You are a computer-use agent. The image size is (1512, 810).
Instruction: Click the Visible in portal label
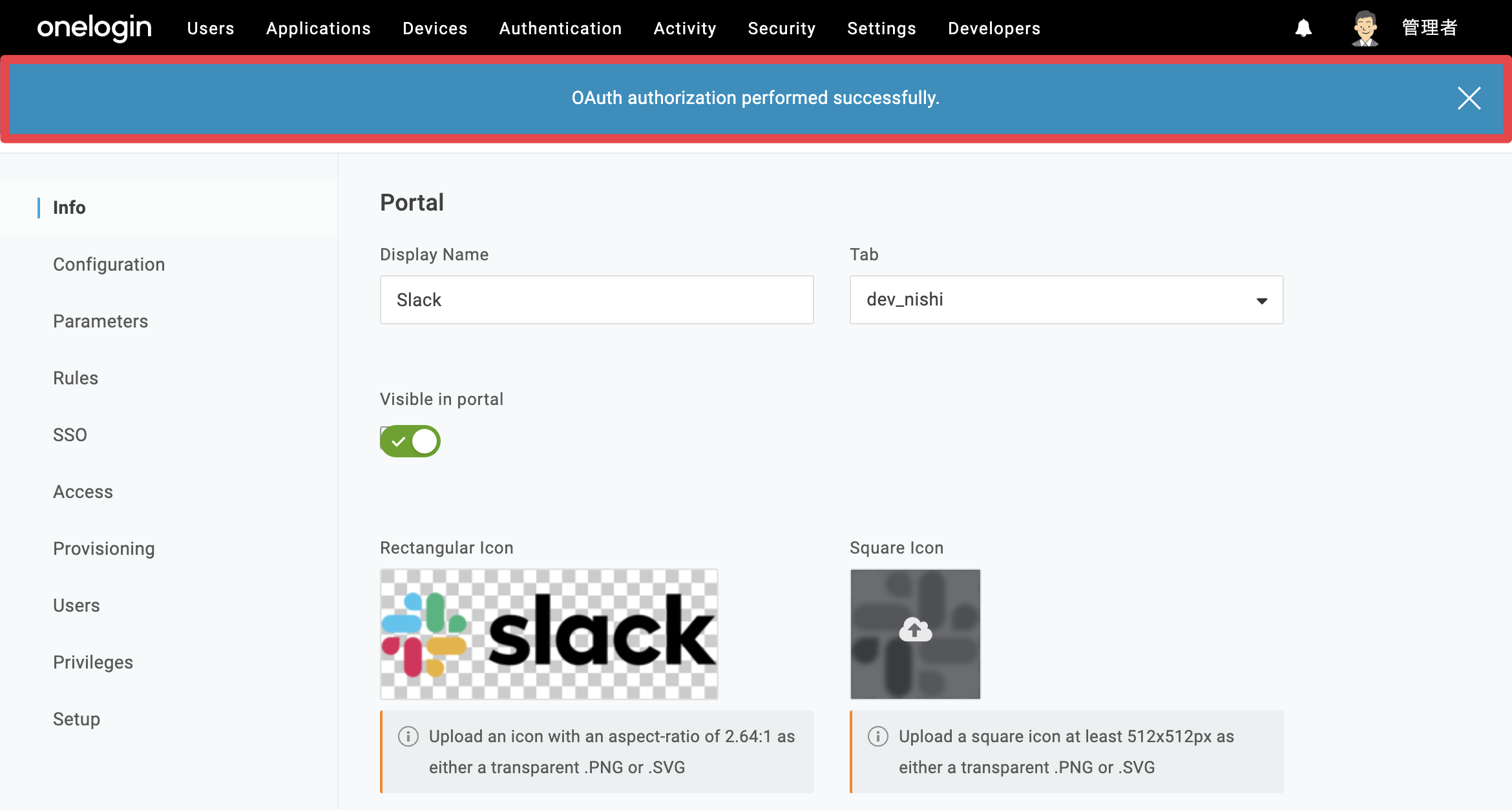click(441, 399)
